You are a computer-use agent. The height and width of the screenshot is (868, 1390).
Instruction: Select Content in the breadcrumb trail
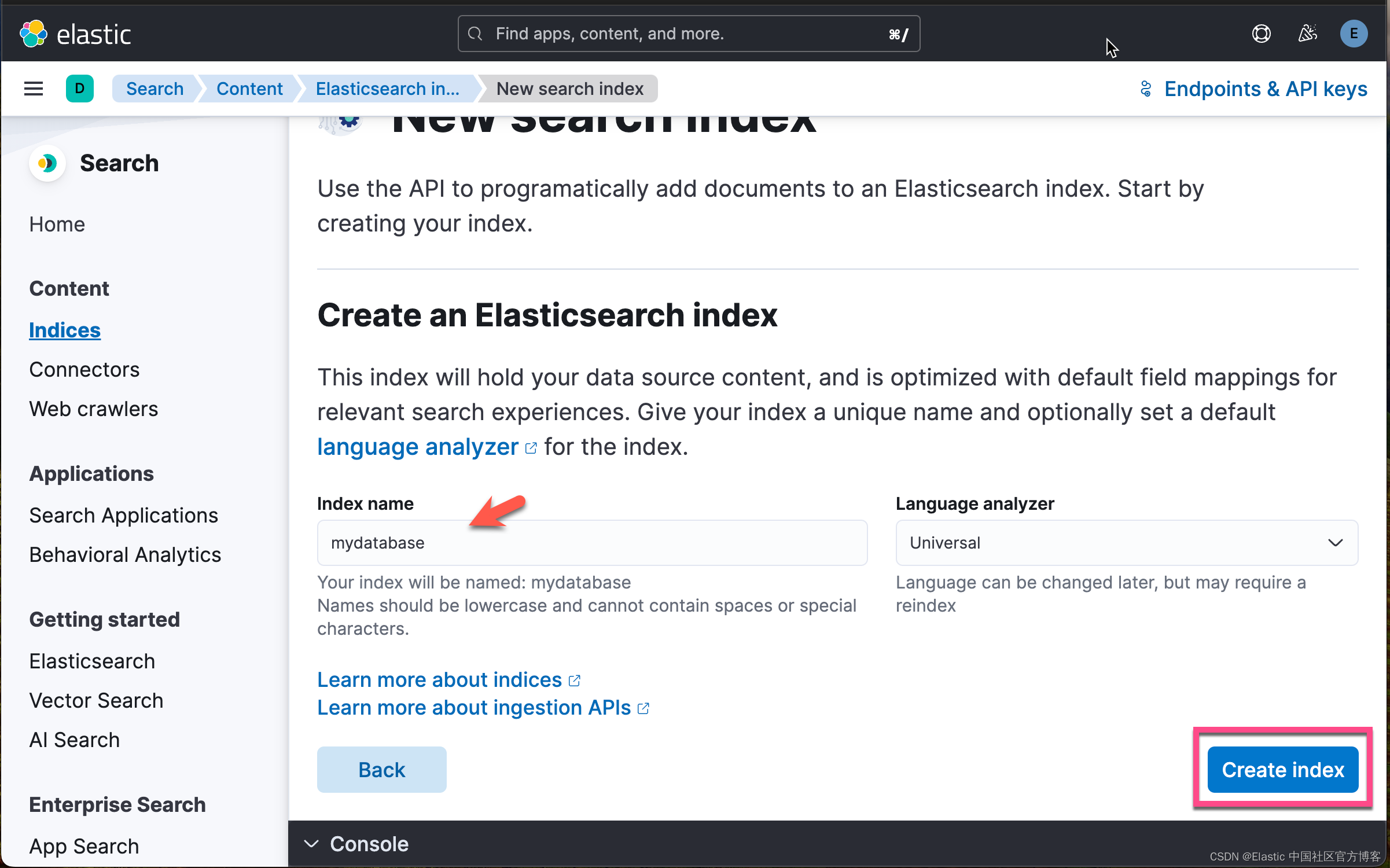point(249,88)
